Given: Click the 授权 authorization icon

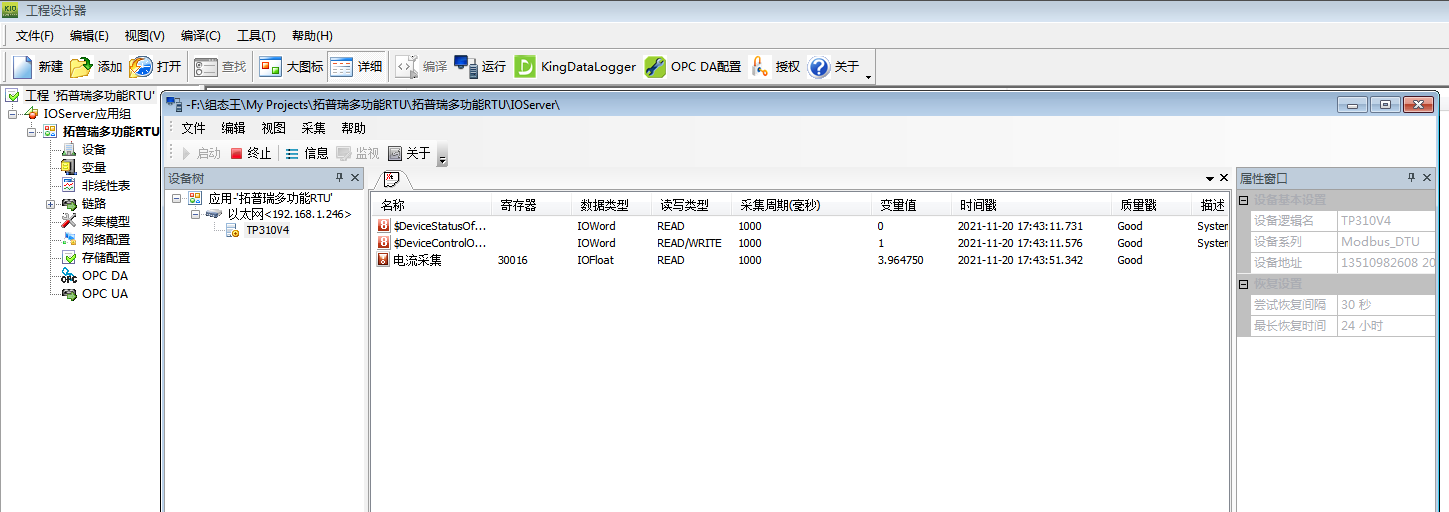Looking at the screenshot, I should tap(760, 67).
